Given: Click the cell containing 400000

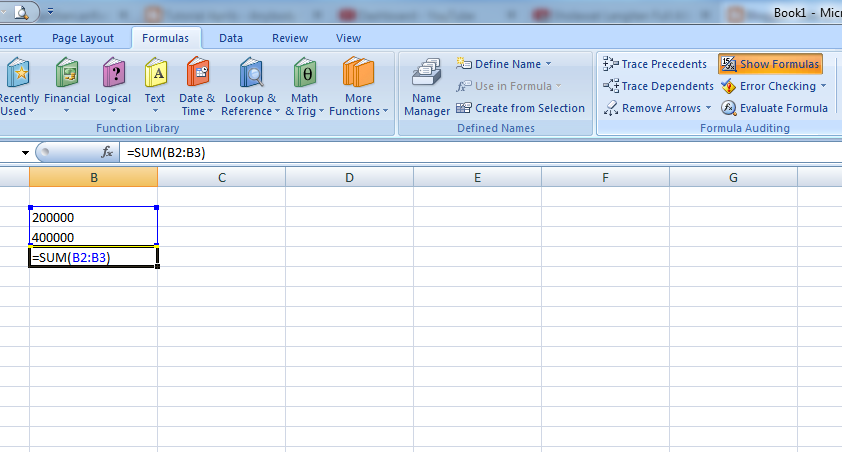Looking at the screenshot, I should 93,237.
